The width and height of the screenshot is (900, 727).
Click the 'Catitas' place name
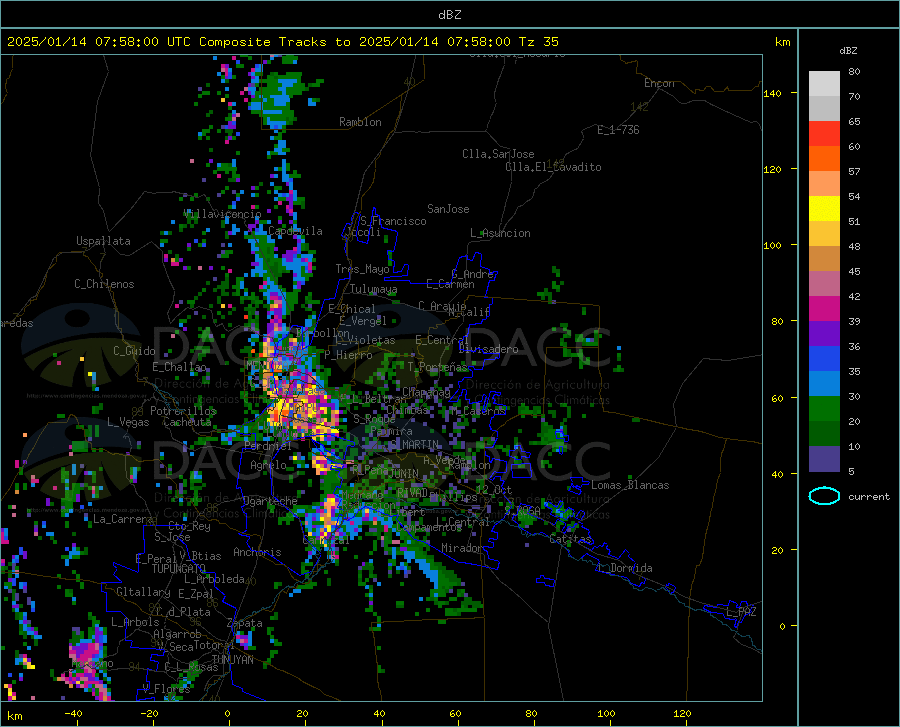point(571,539)
